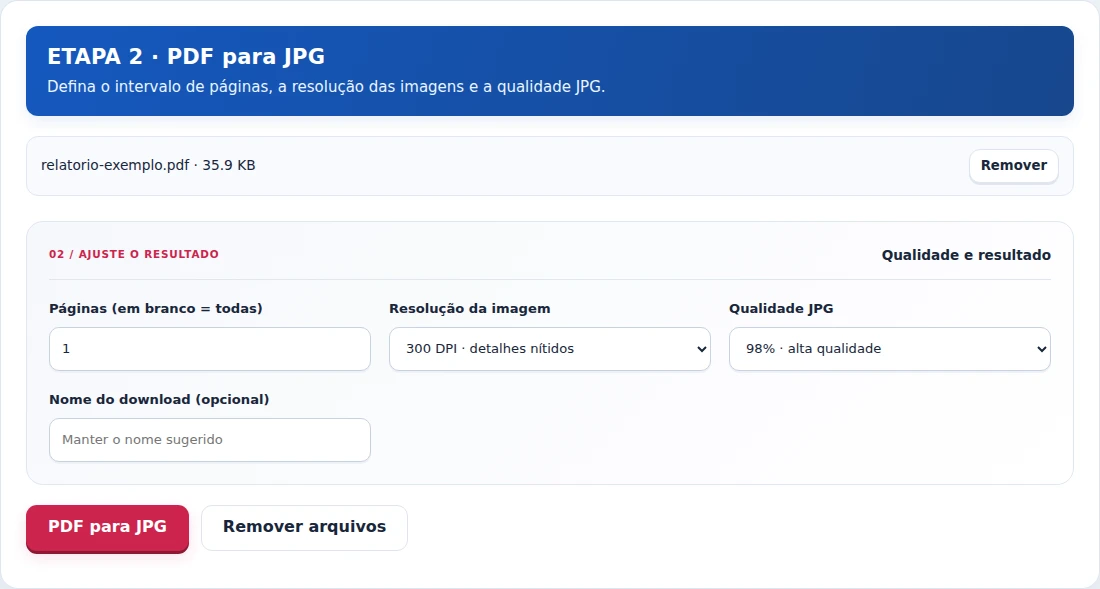Click the ETAPA 2 · PDF para JPG heading
This screenshot has width=1100, height=589.
click(186, 56)
